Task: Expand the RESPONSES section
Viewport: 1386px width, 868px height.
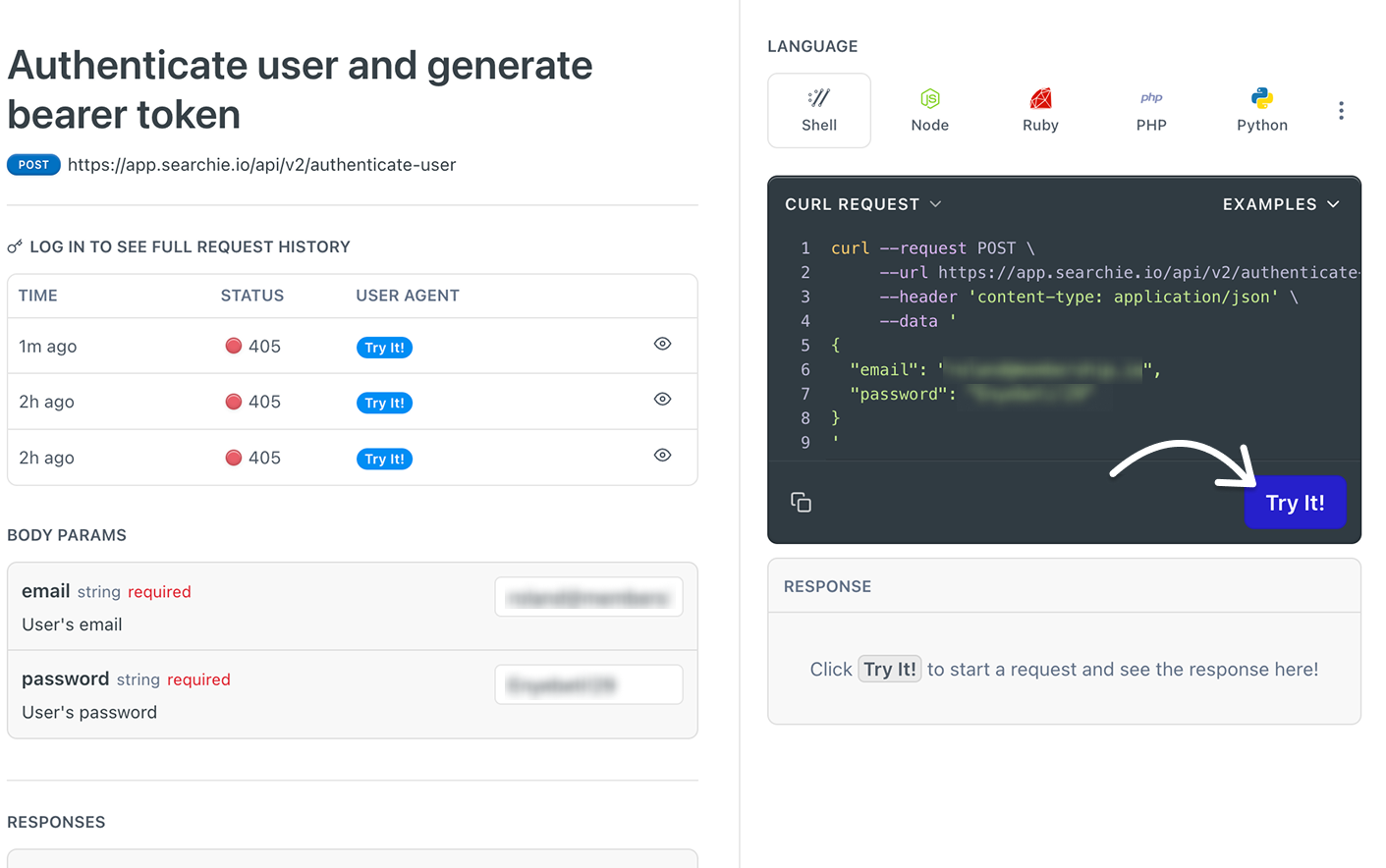Action: (x=56, y=822)
